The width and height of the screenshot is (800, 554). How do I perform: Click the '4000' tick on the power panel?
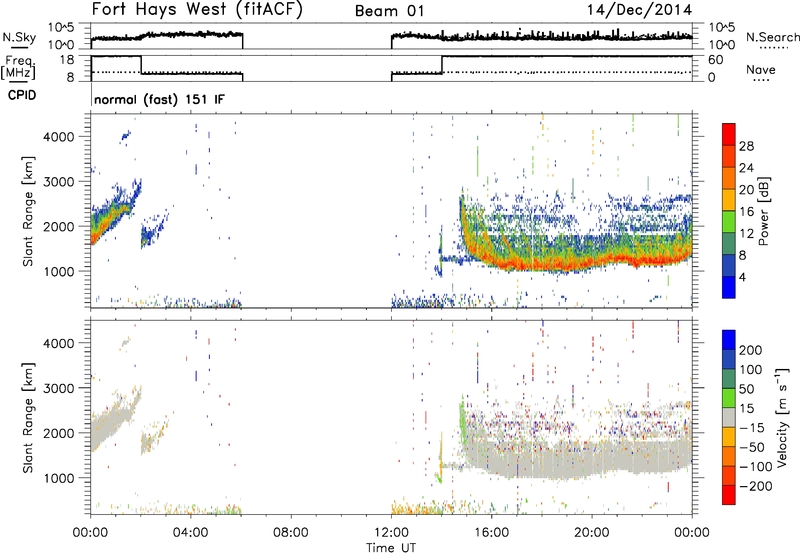[58, 137]
